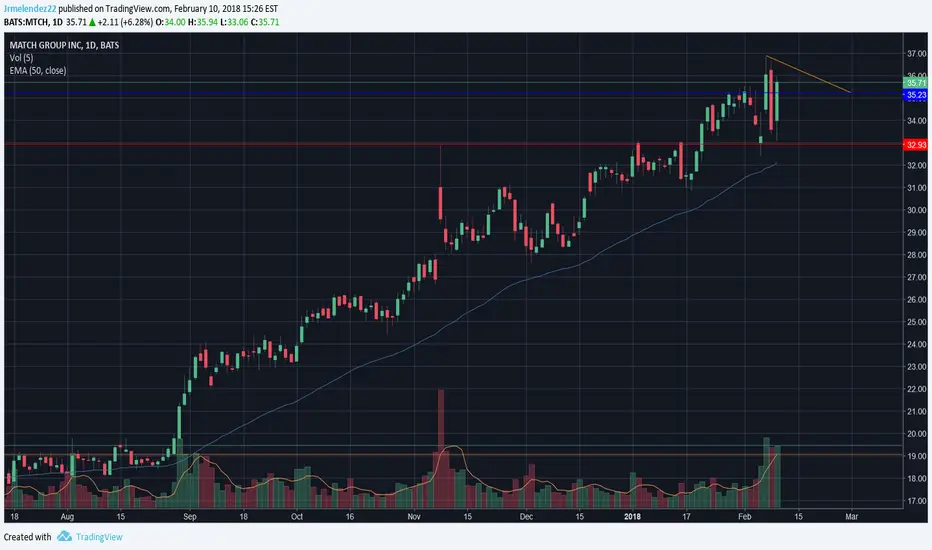Select the EMA (50, close) indicator label

(x=37, y=71)
